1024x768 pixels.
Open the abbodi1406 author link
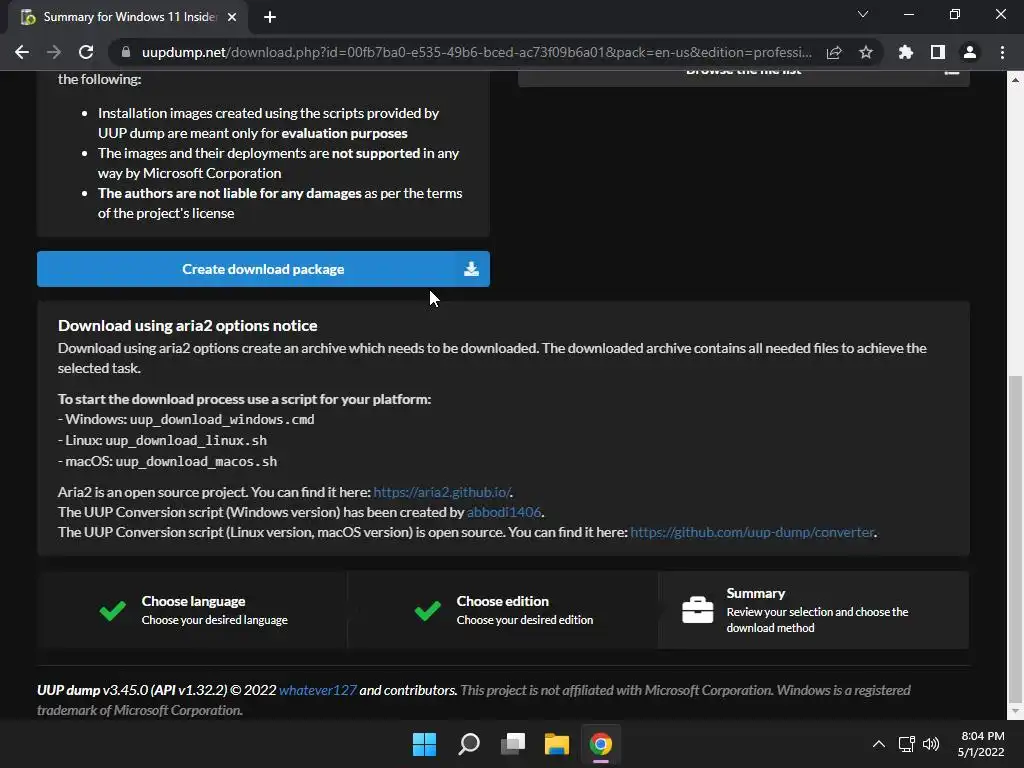coord(504,512)
